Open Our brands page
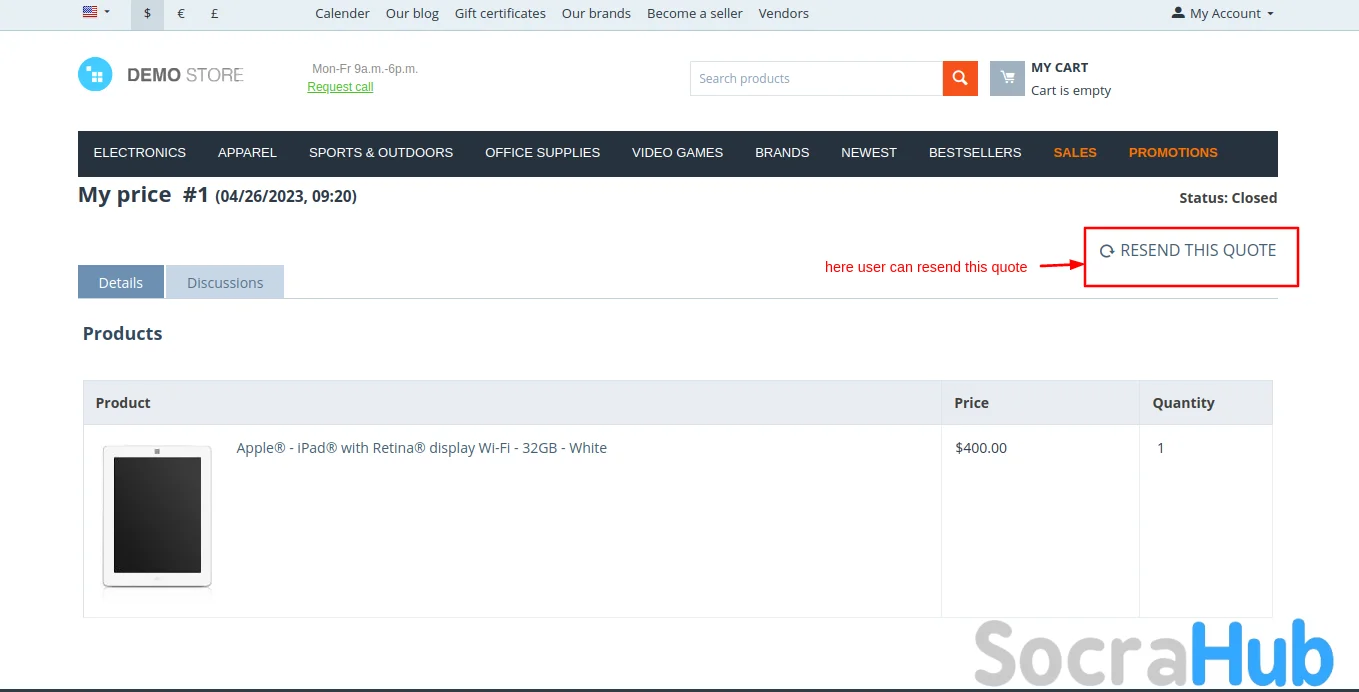This screenshot has height=692, width=1359. [596, 13]
